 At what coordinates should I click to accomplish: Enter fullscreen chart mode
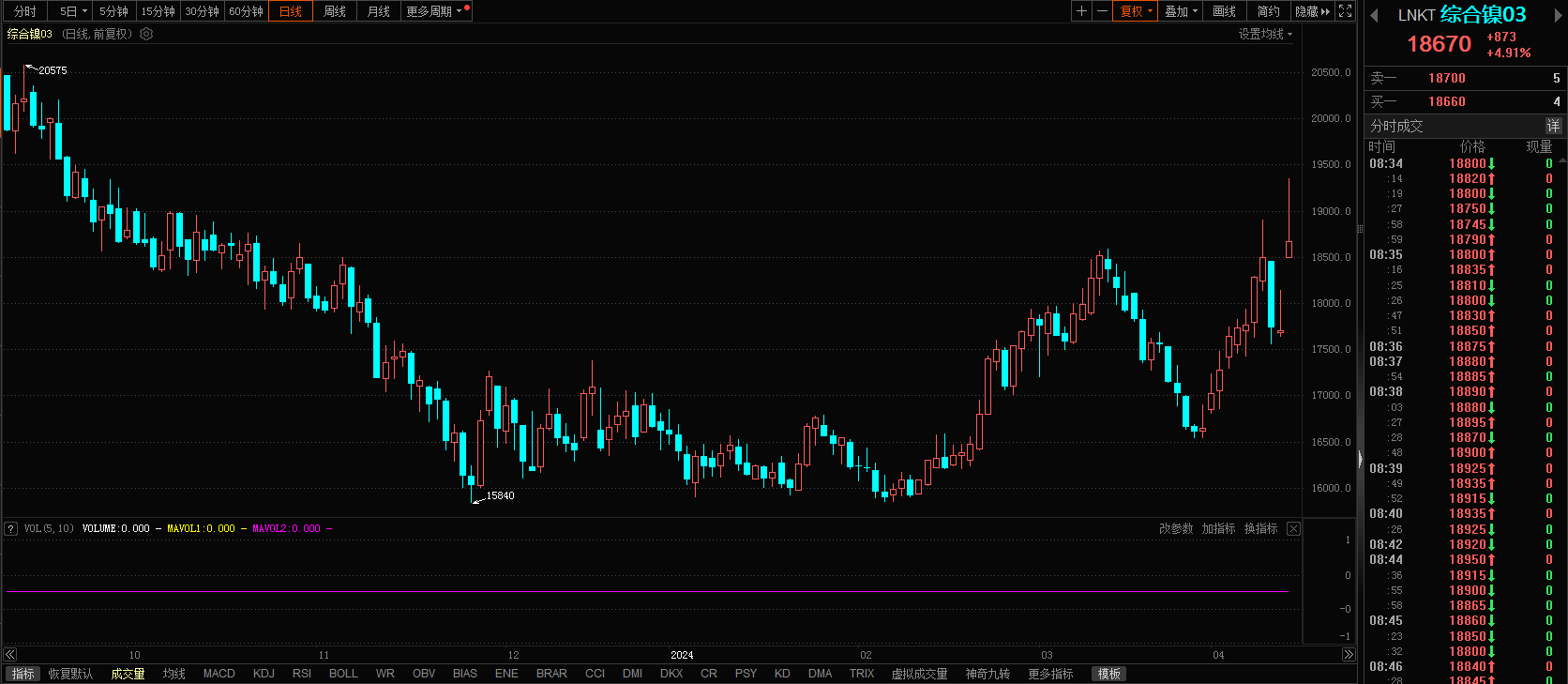point(1345,11)
